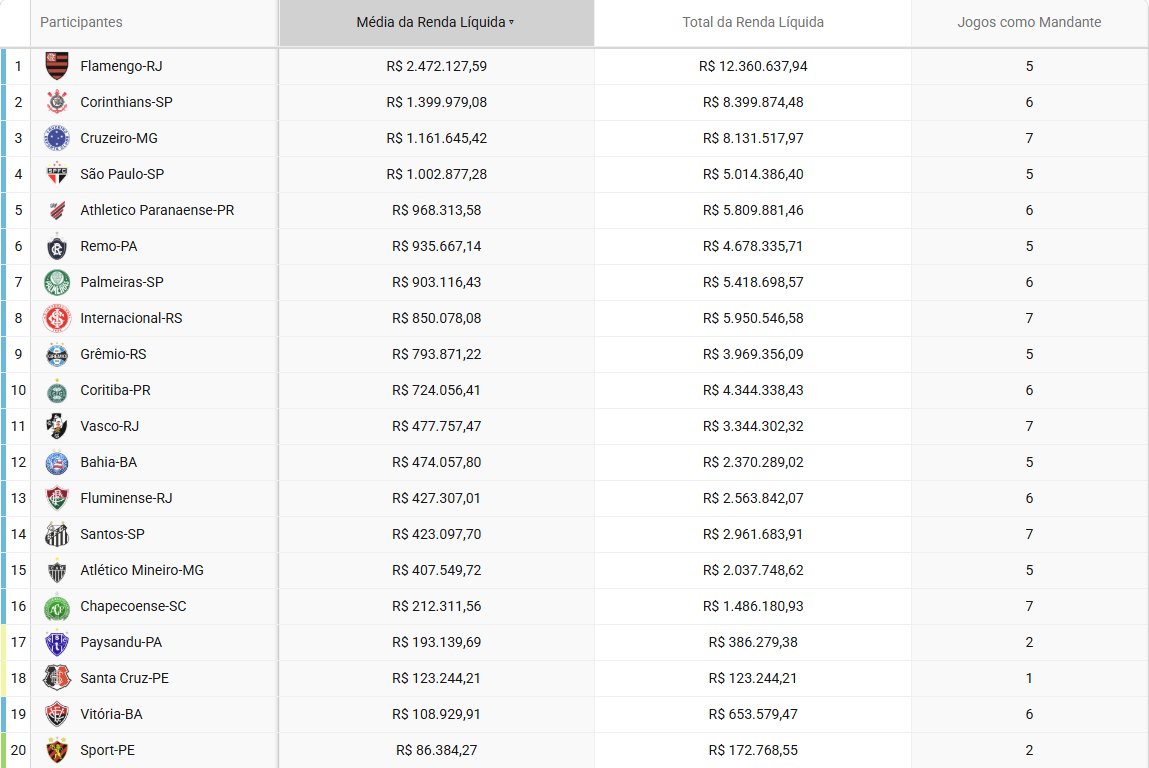Select the Internacional-RS team name
This screenshot has height=768, width=1149.
tap(131, 318)
